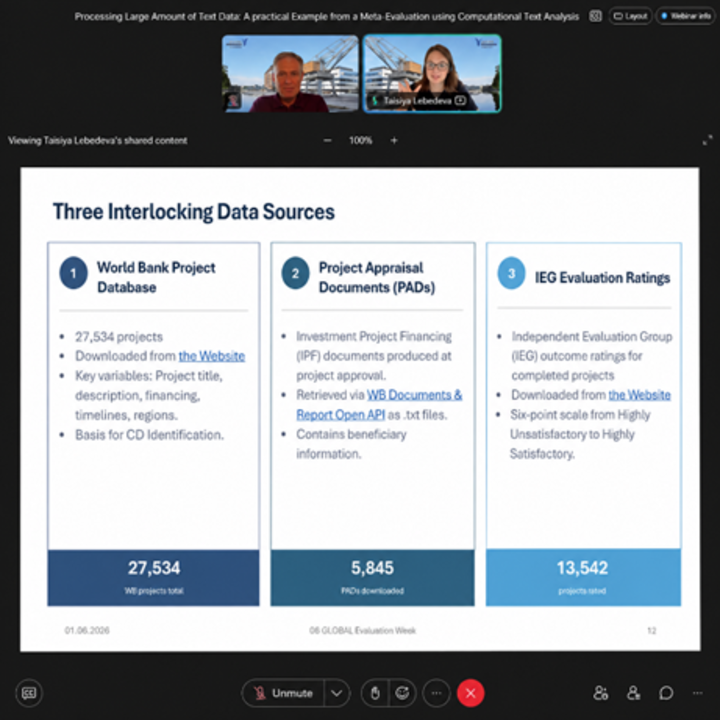This screenshot has width=720, height=720.
Task: Open chat bubble icon
Action: [x=666, y=693]
